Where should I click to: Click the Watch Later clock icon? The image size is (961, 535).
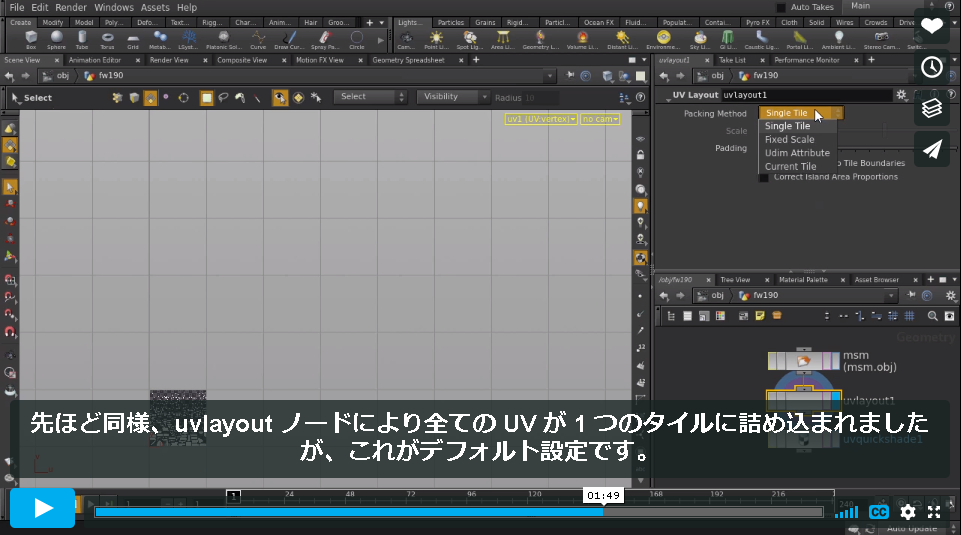click(x=932, y=67)
